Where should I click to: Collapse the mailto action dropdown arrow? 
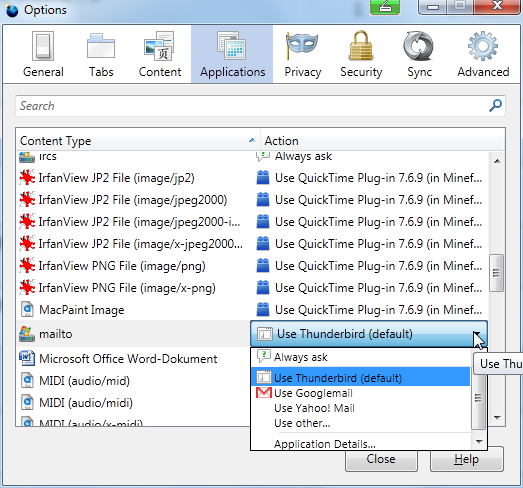478,334
